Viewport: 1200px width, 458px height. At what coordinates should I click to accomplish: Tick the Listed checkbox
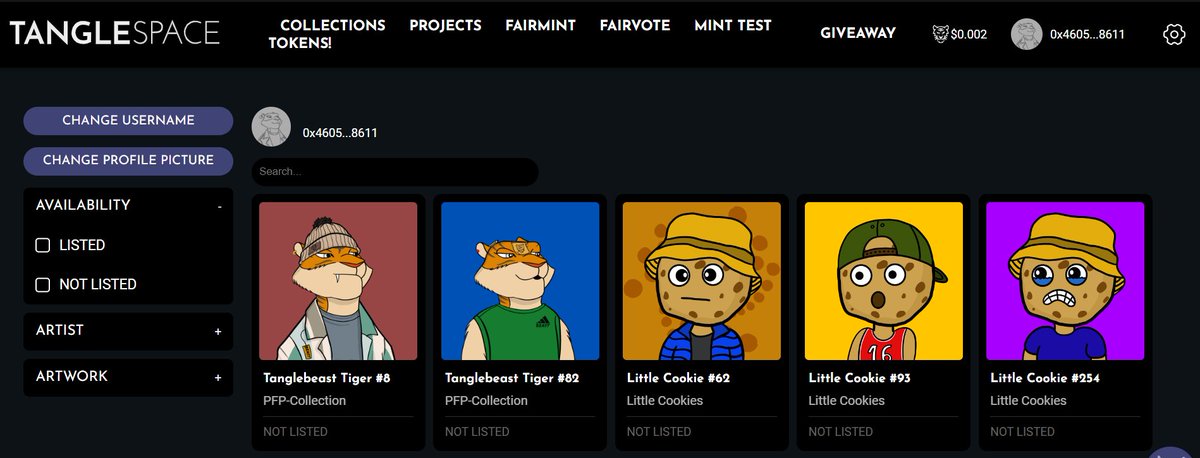click(x=43, y=245)
